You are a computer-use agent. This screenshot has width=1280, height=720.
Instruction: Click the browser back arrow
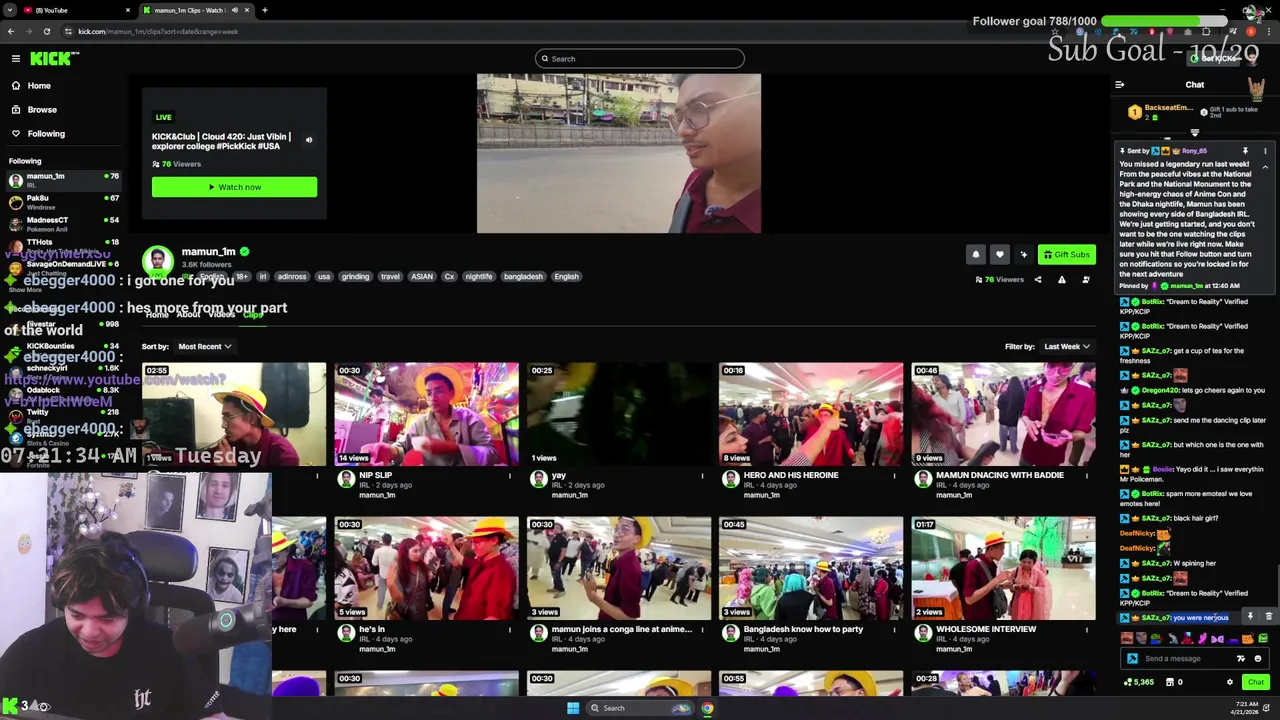point(11,31)
